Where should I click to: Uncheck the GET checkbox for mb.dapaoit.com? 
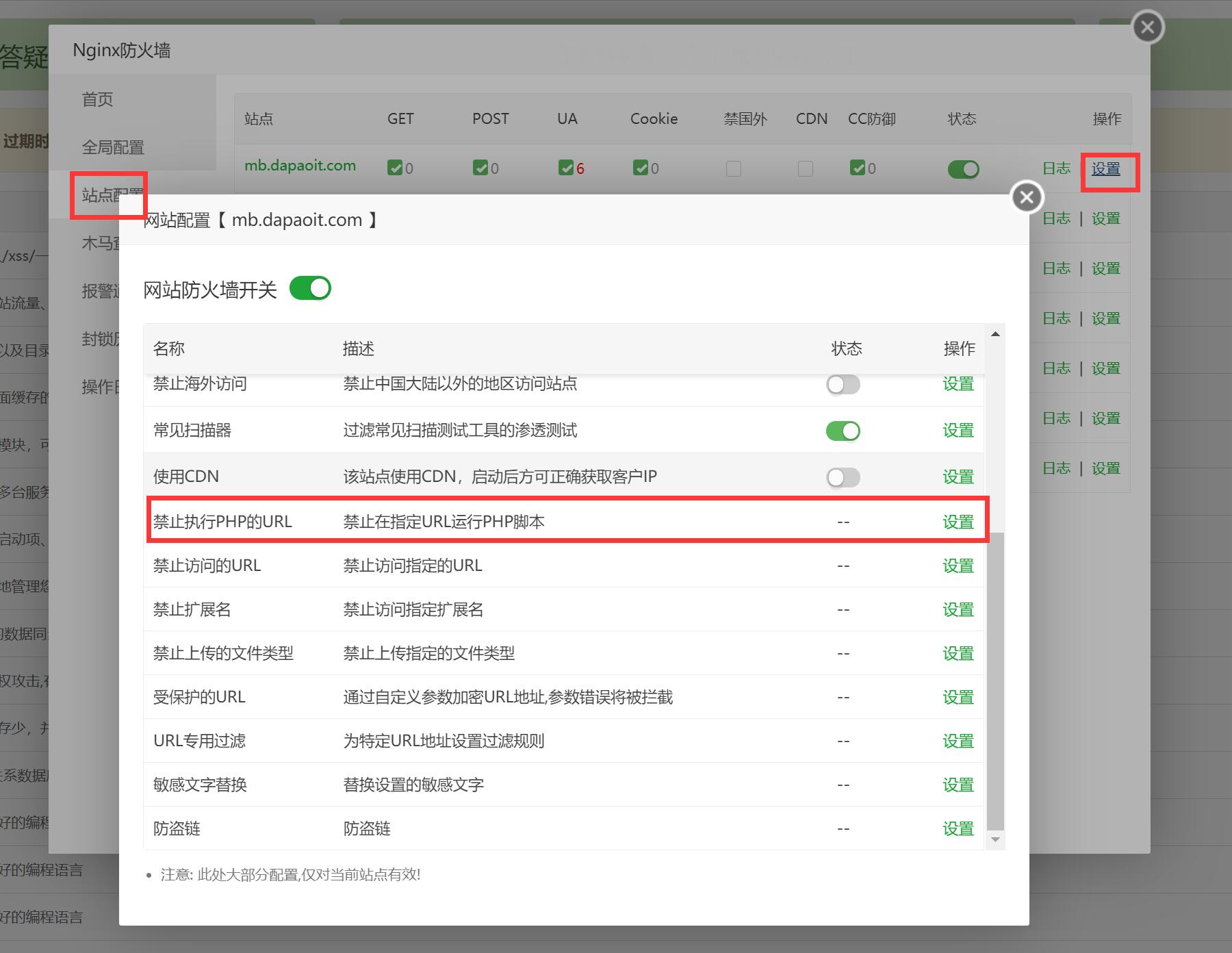click(x=395, y=168)
